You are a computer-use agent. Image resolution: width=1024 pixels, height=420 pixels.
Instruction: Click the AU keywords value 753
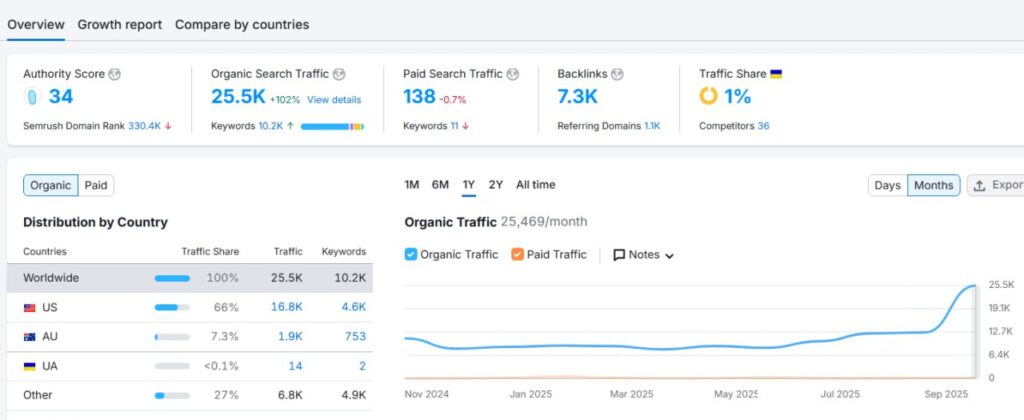click(355, 336)
